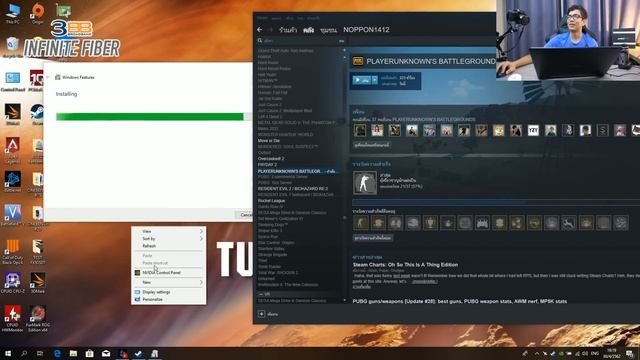Screen dimensions: 640x360
Task: Open the CPUID HWMonitor desktop shortcut
Action: pyautogui.click(x=13, y=319)
